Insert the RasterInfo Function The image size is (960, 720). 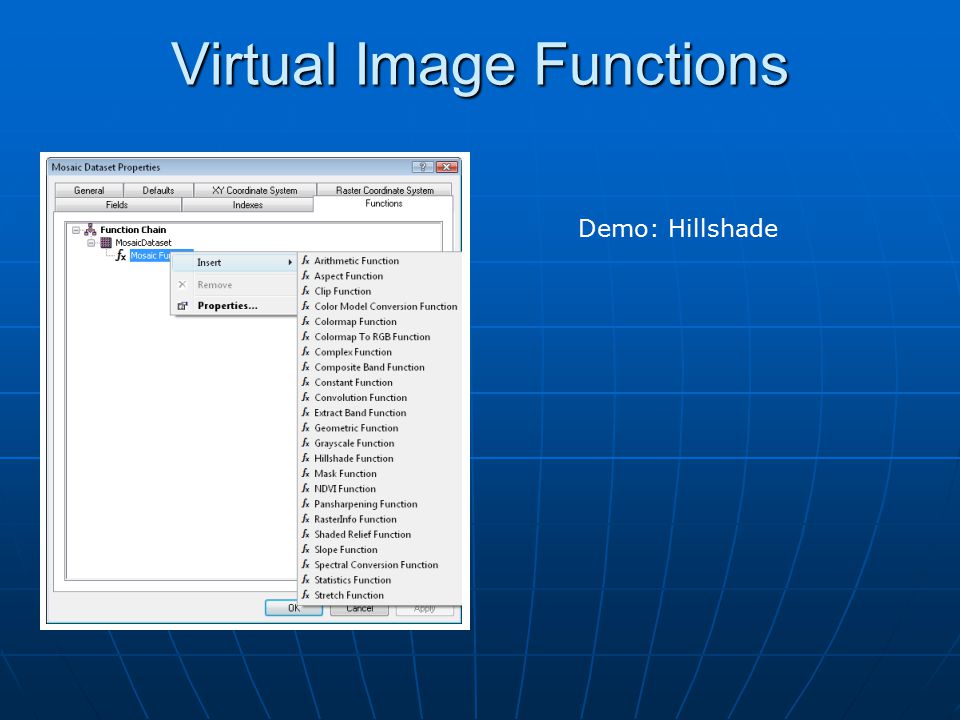tap(380, 519)
